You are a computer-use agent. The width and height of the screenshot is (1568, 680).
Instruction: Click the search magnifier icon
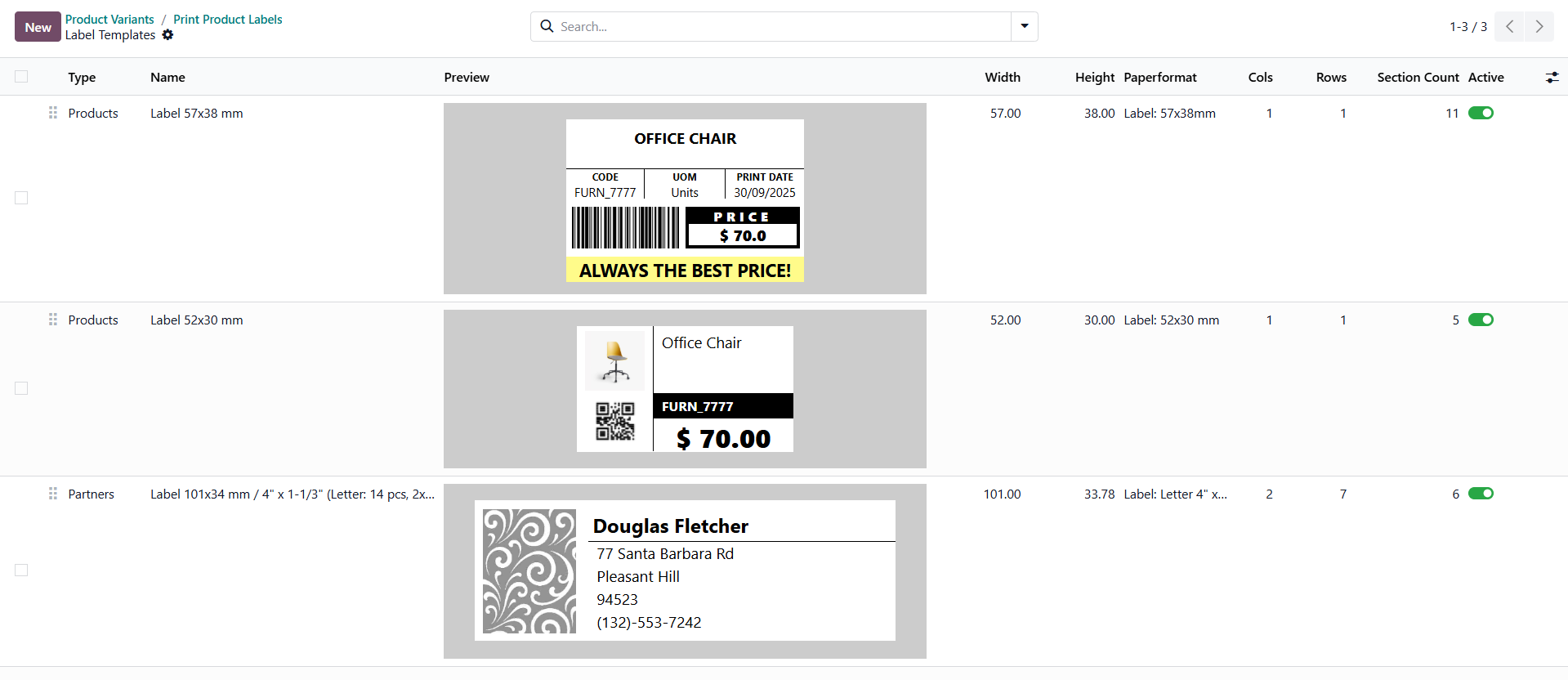(547, 26)
